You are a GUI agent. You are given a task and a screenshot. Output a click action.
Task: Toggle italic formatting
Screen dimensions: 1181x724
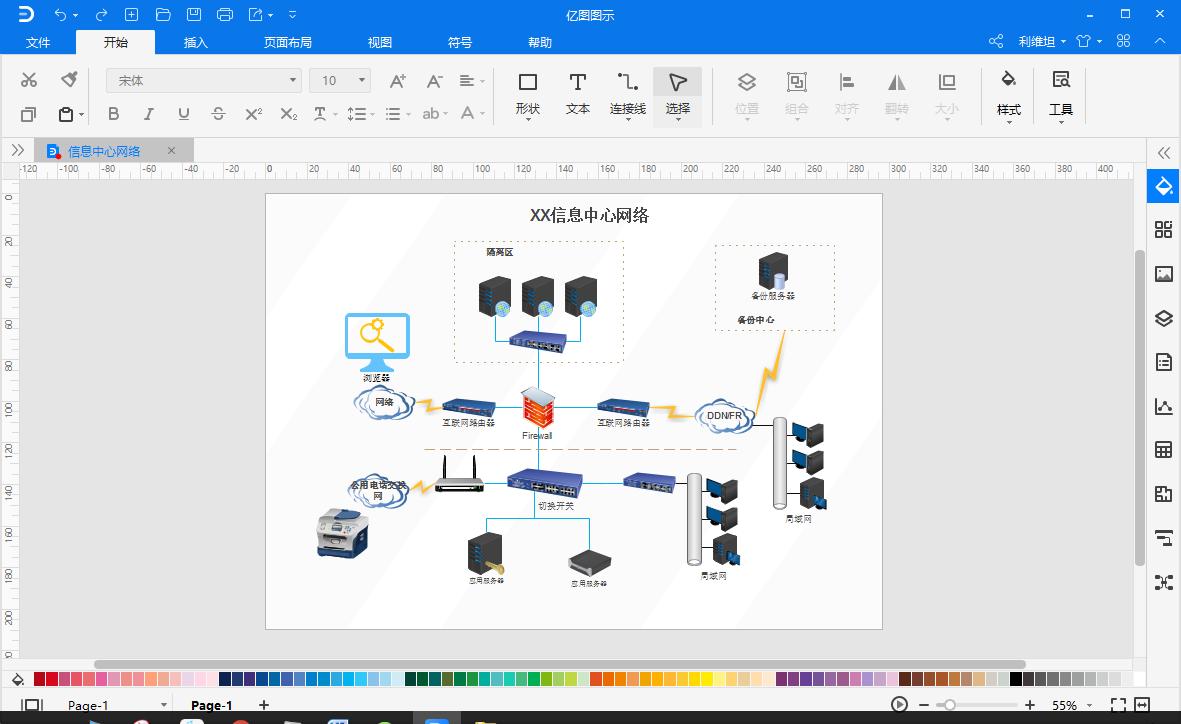pos(148,114)
